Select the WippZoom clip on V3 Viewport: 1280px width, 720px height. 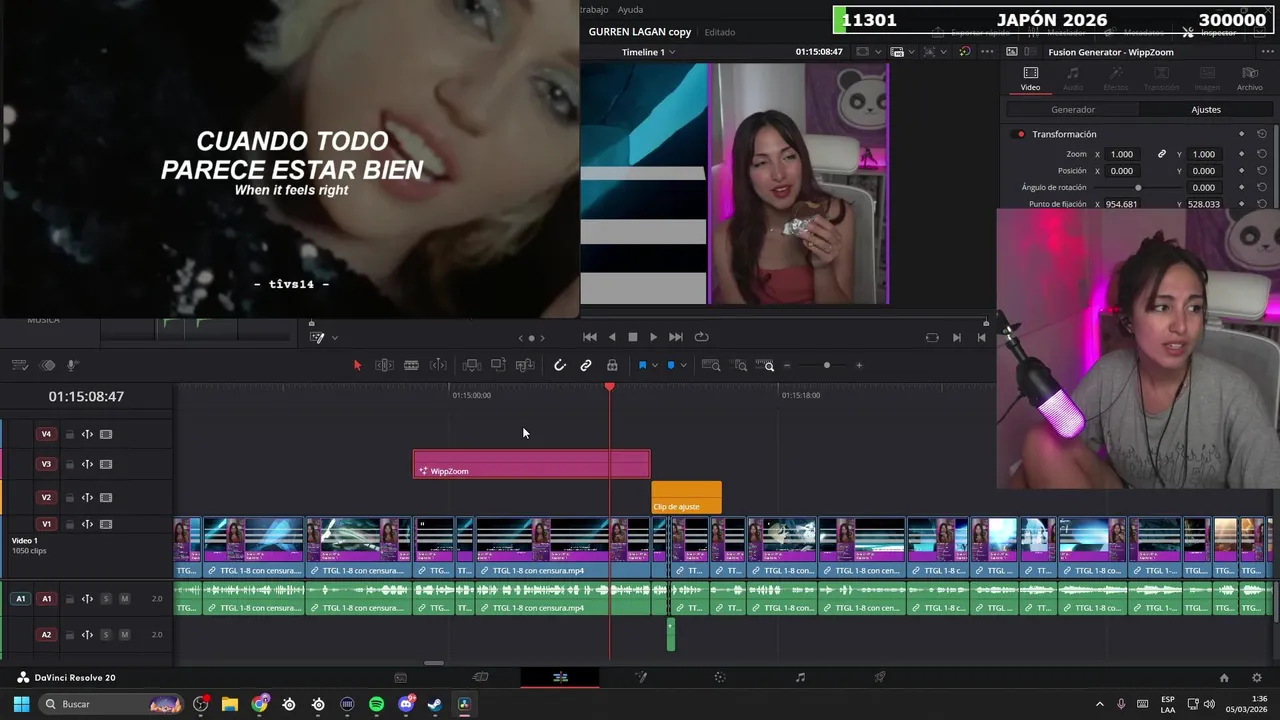[531, 464]
